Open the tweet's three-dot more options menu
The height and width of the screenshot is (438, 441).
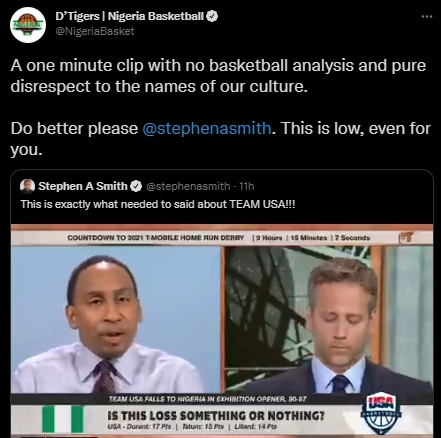point(427,16)
